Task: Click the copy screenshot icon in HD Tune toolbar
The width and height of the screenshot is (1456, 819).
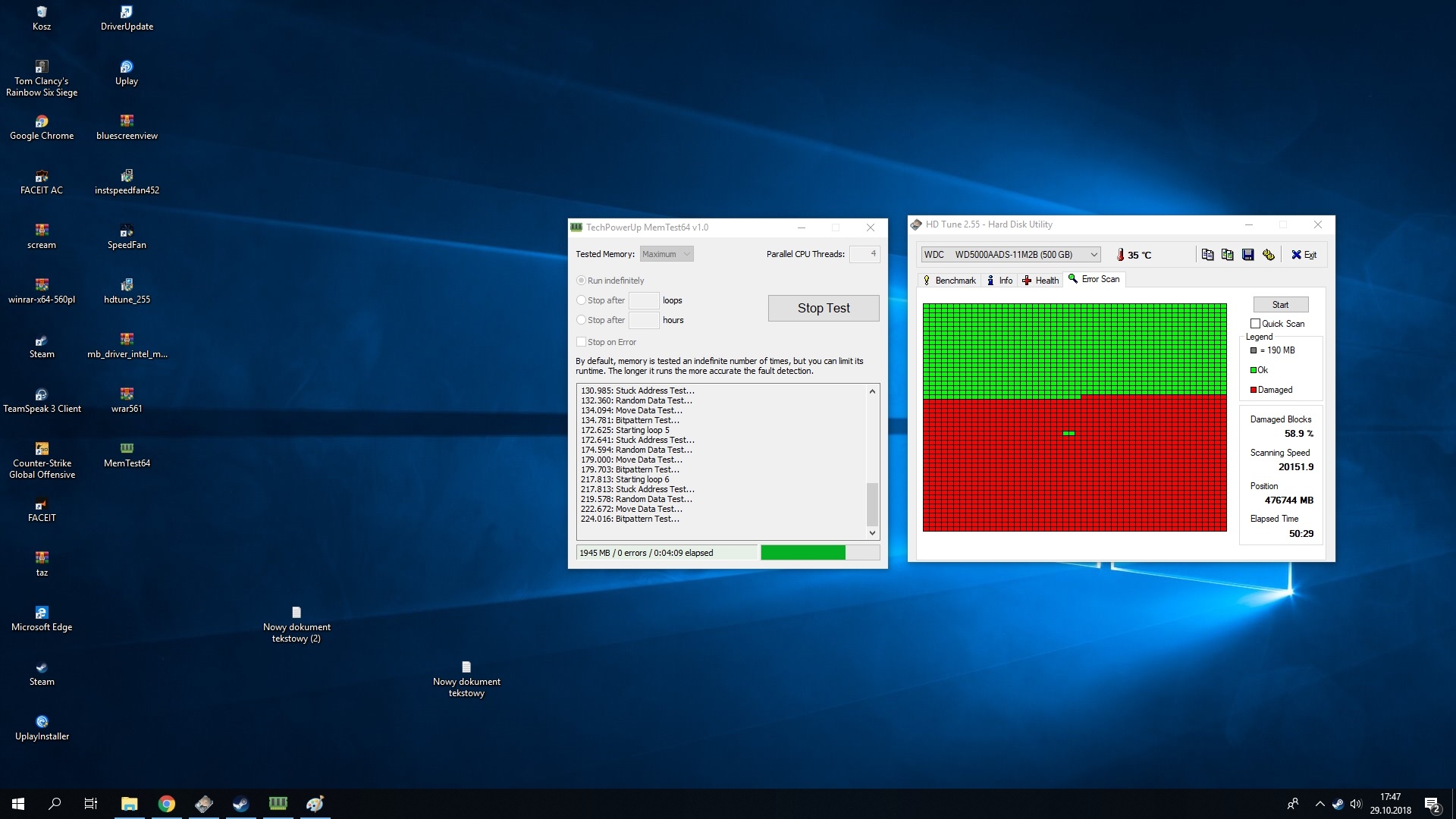Action: point(1228,255)
